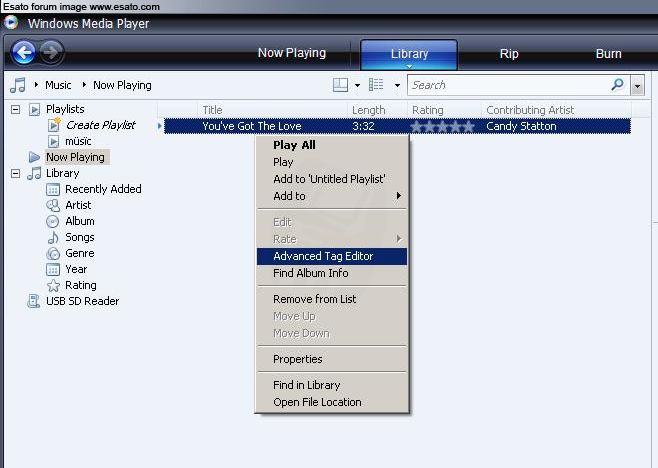This screenshot has width=658, height=468.
Task: Click the Genre icon
Action: 53,254
